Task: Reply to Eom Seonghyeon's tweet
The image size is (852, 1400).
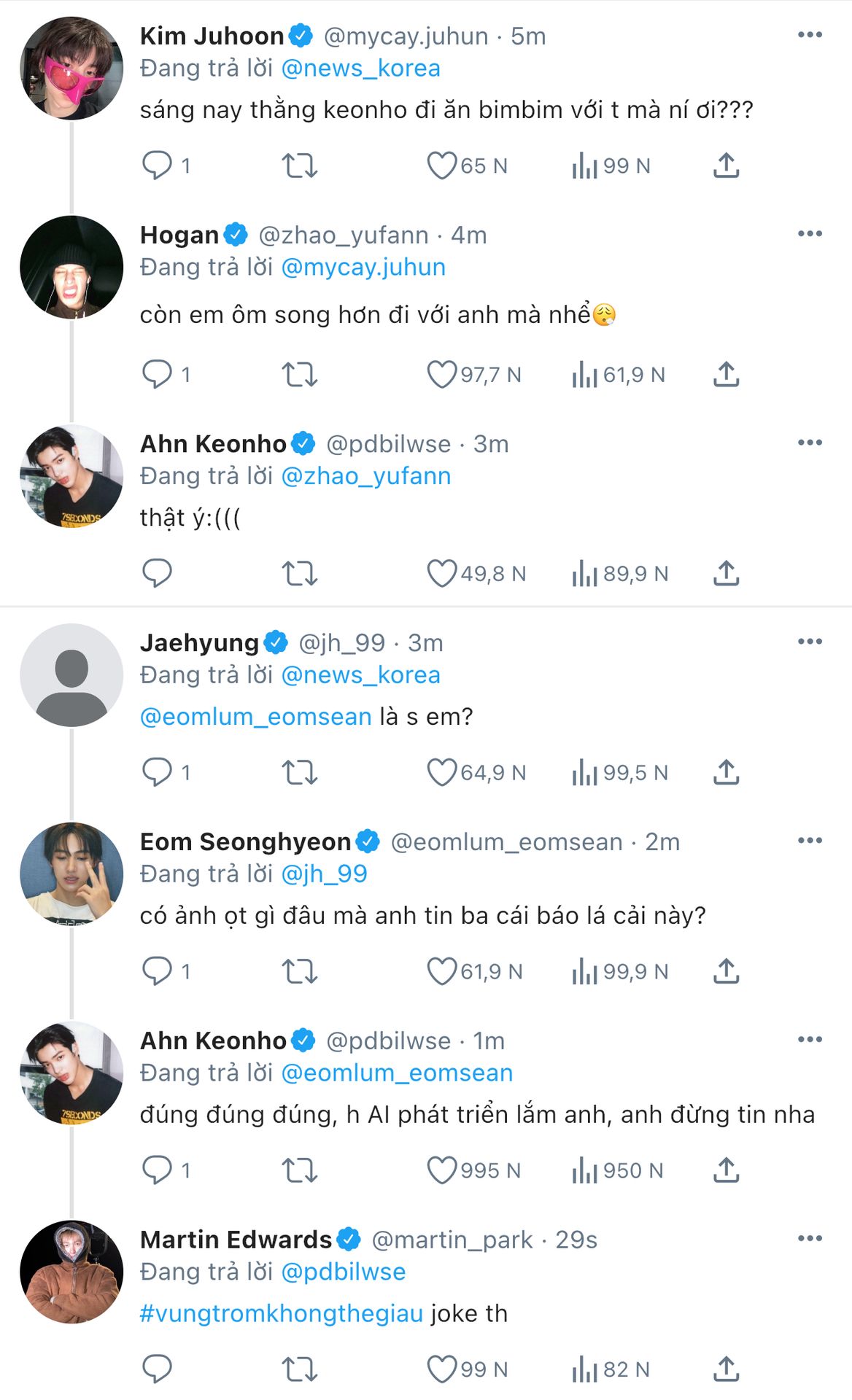Action: (x=157, y=971)
